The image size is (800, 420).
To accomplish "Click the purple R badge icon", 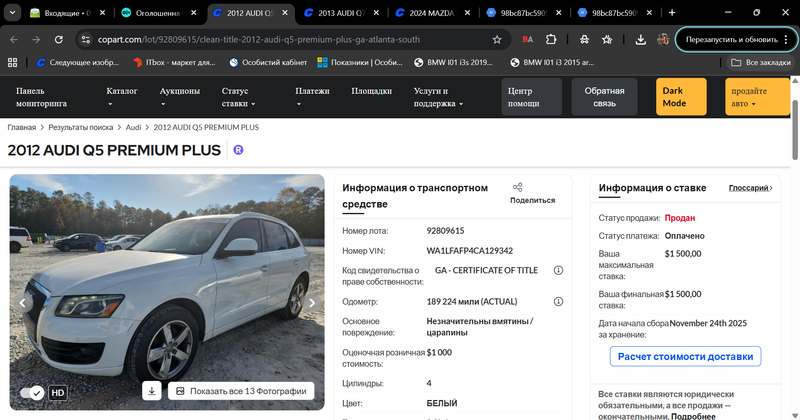I will pyautogui.click(x=238, y=150).
